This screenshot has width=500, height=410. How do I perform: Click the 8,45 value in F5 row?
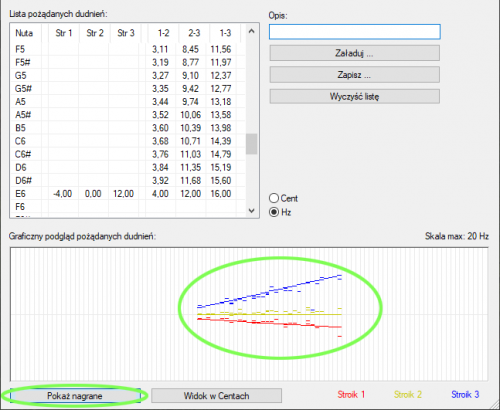pyautogui.click(x=190, y=49)
